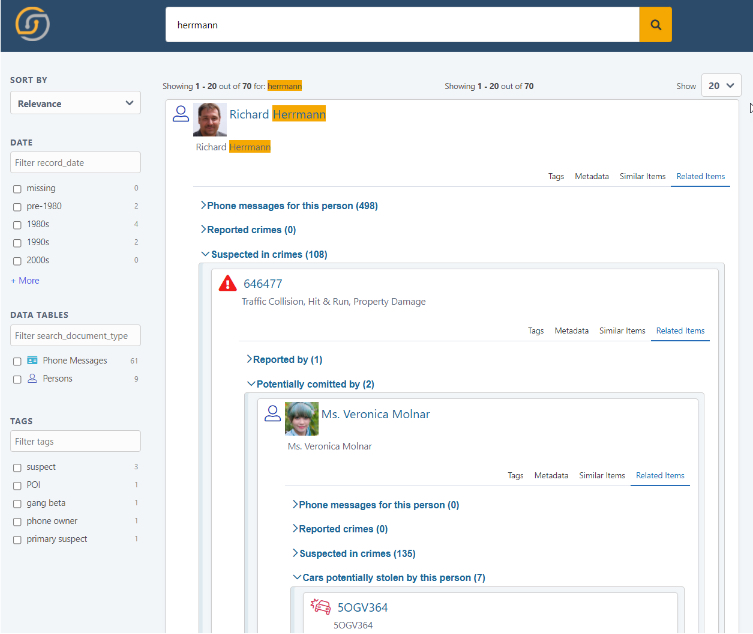Open Tags tab for crime 646477
Image resolution: width=753 pixels, height=634 pixels.
(x=536, y=330)
